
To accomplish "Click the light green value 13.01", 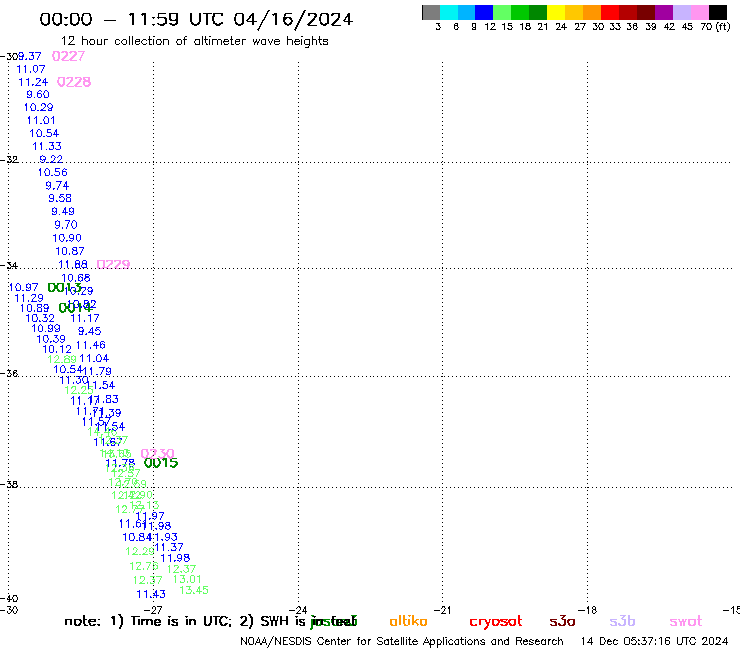I will (187, 579).
